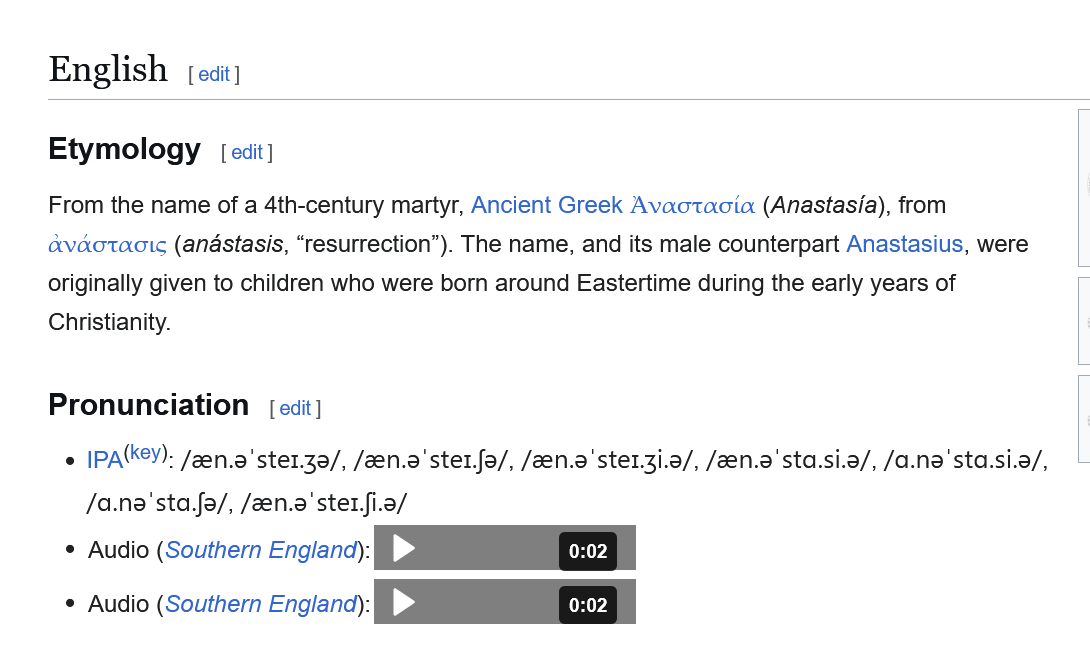
Task: Click the 0:02 duration on second audio player
Action: tap(587, 606)
